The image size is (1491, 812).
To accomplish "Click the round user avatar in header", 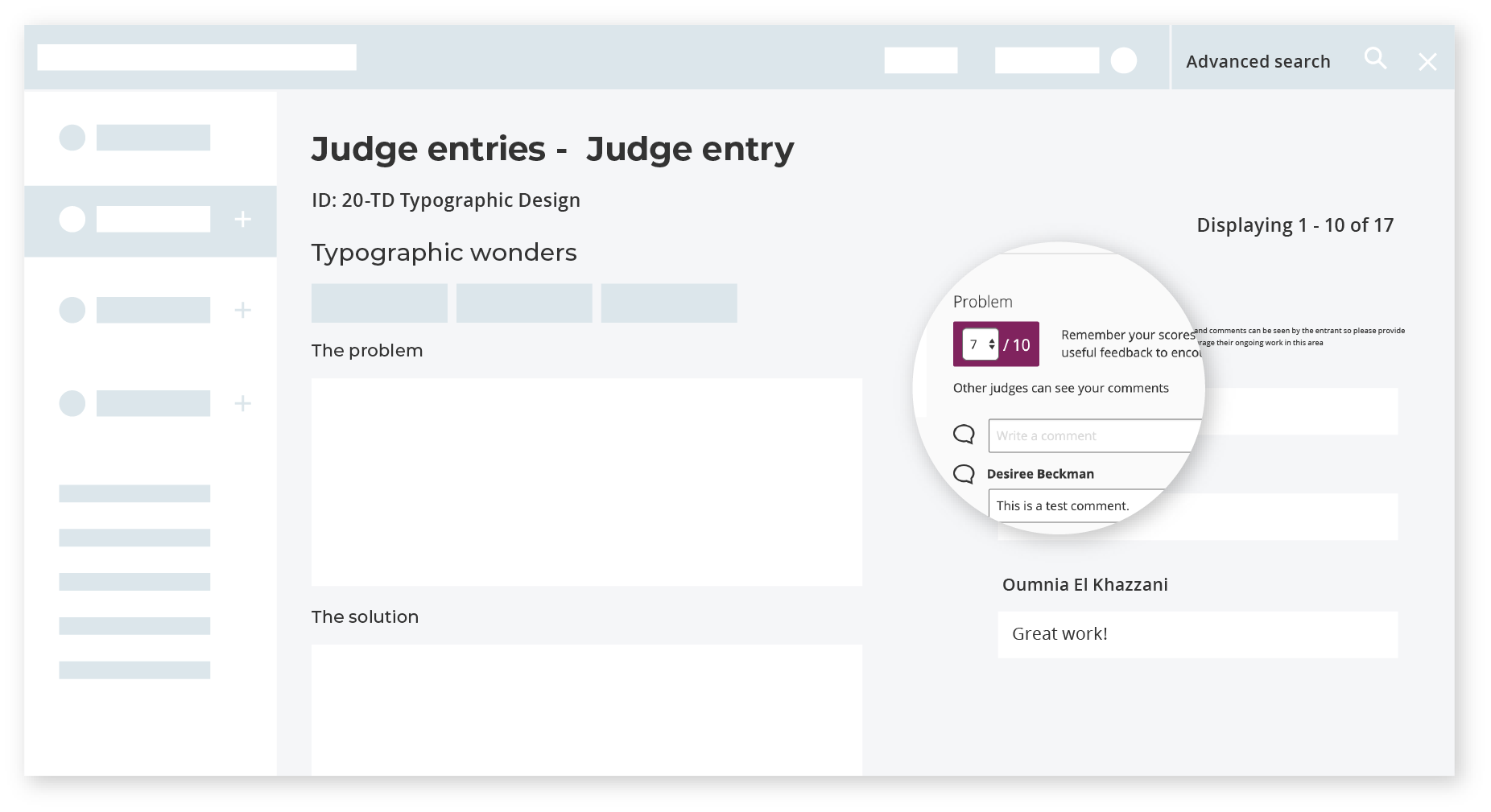I will tap(1124, 60).
